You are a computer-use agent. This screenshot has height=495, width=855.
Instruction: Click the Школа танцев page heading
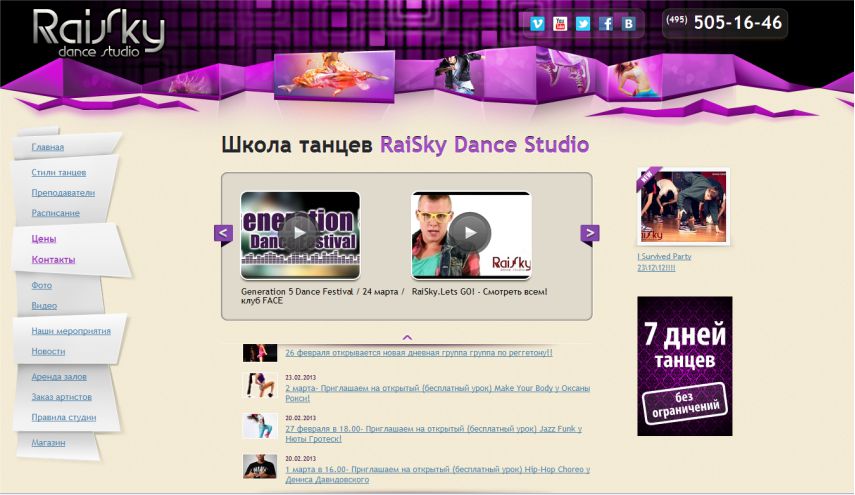pos(405,145)
